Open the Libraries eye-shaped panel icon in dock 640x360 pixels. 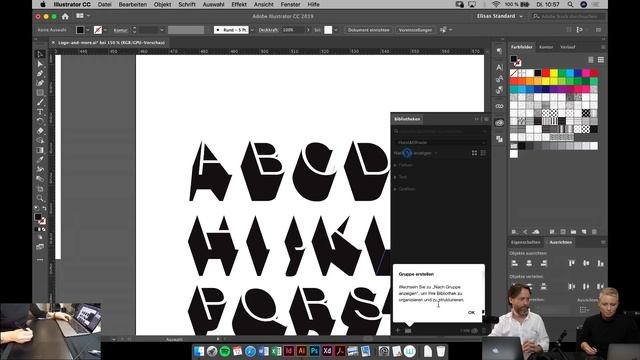(x=499, y=122)
